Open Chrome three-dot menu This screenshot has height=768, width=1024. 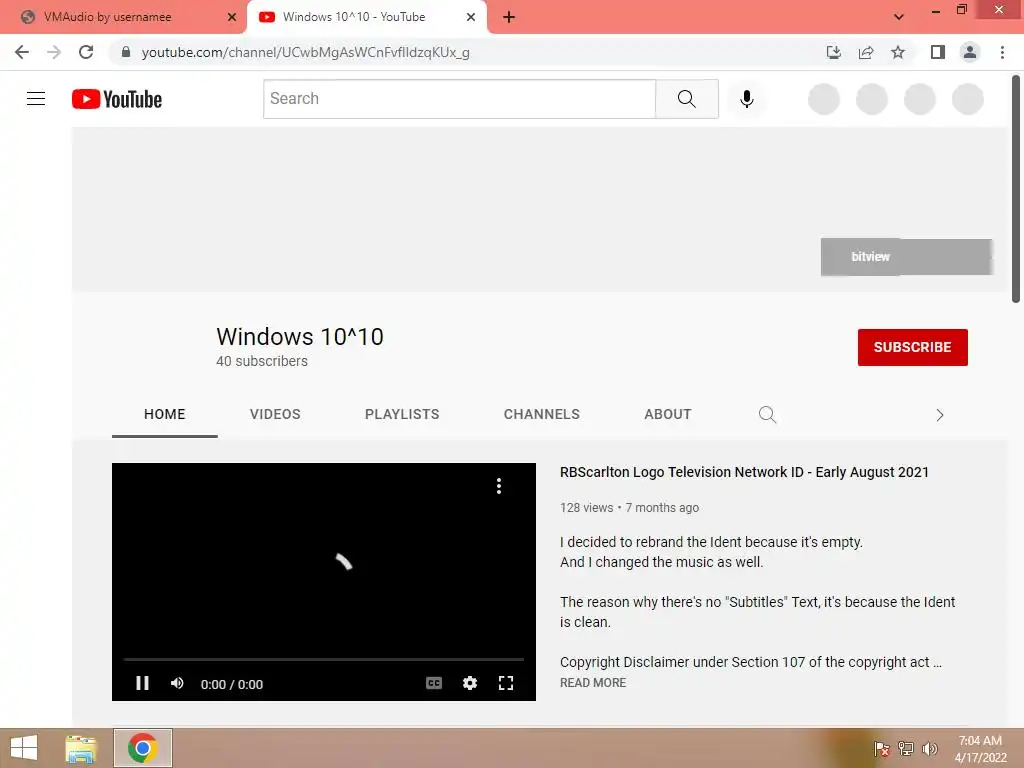coord(1002,52)
